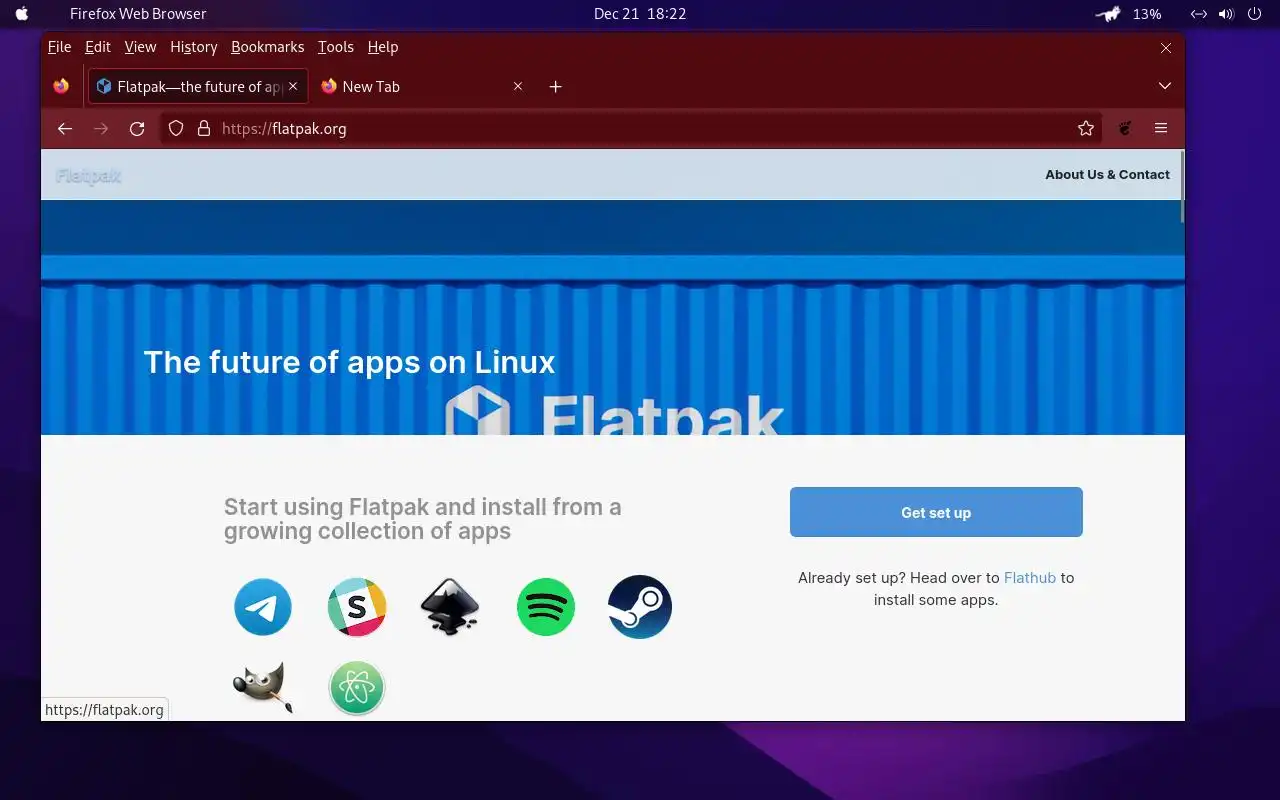Open the Dec 21 18:22 clock
This screenshot has height=800, width=1280.
tap(640, 14)
